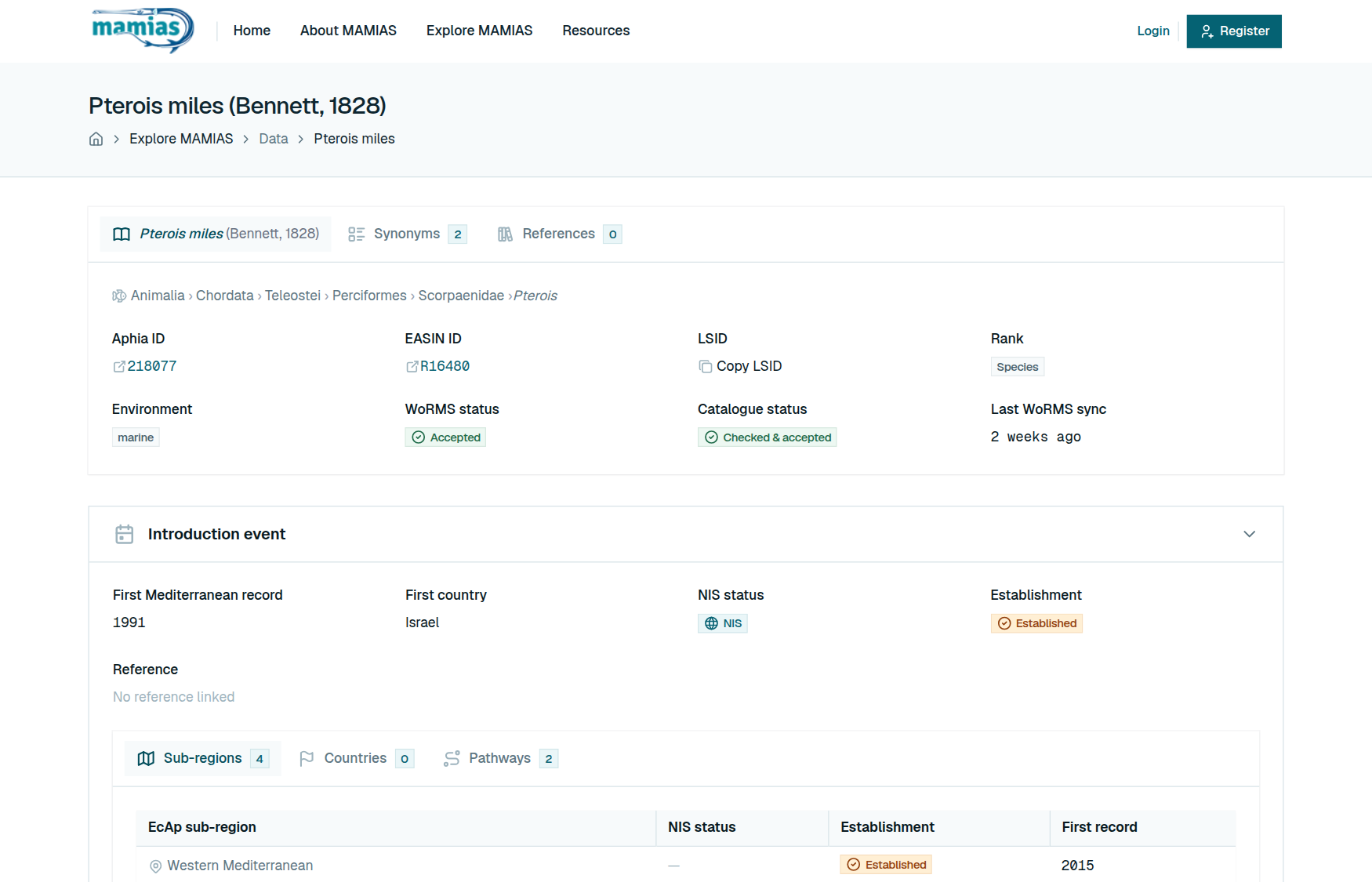Click the Species rank badge
Viewport: 1372px width, 882px height.
[x=1017, y=367]
